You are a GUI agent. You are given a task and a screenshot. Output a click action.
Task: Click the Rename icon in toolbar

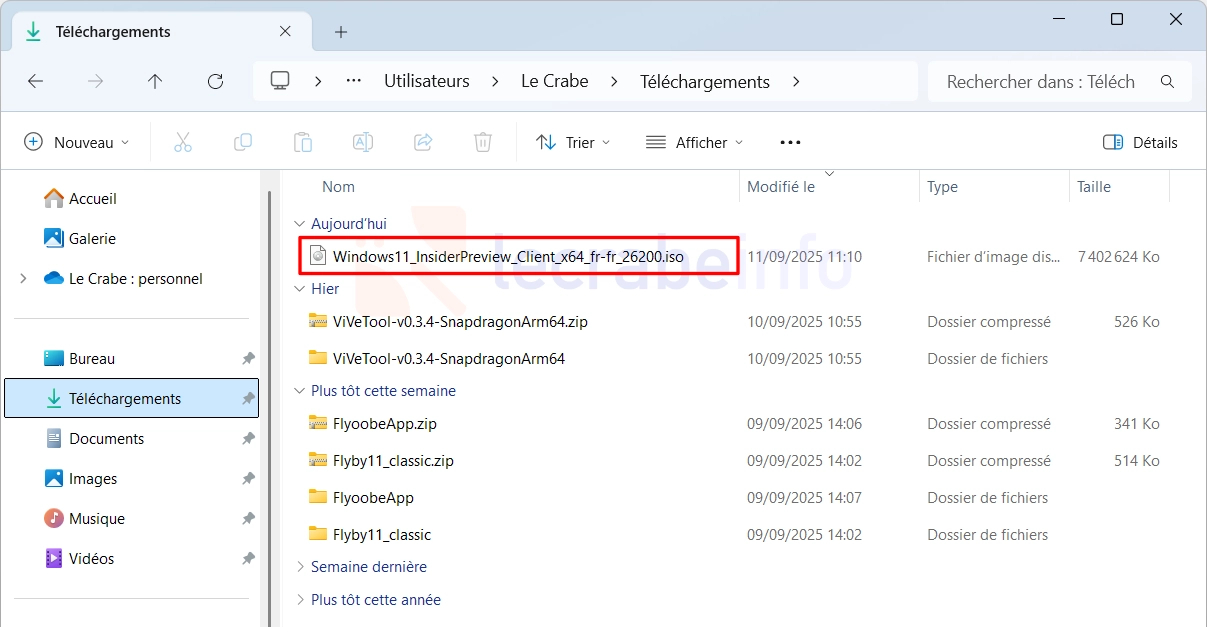tap(363, 142)
